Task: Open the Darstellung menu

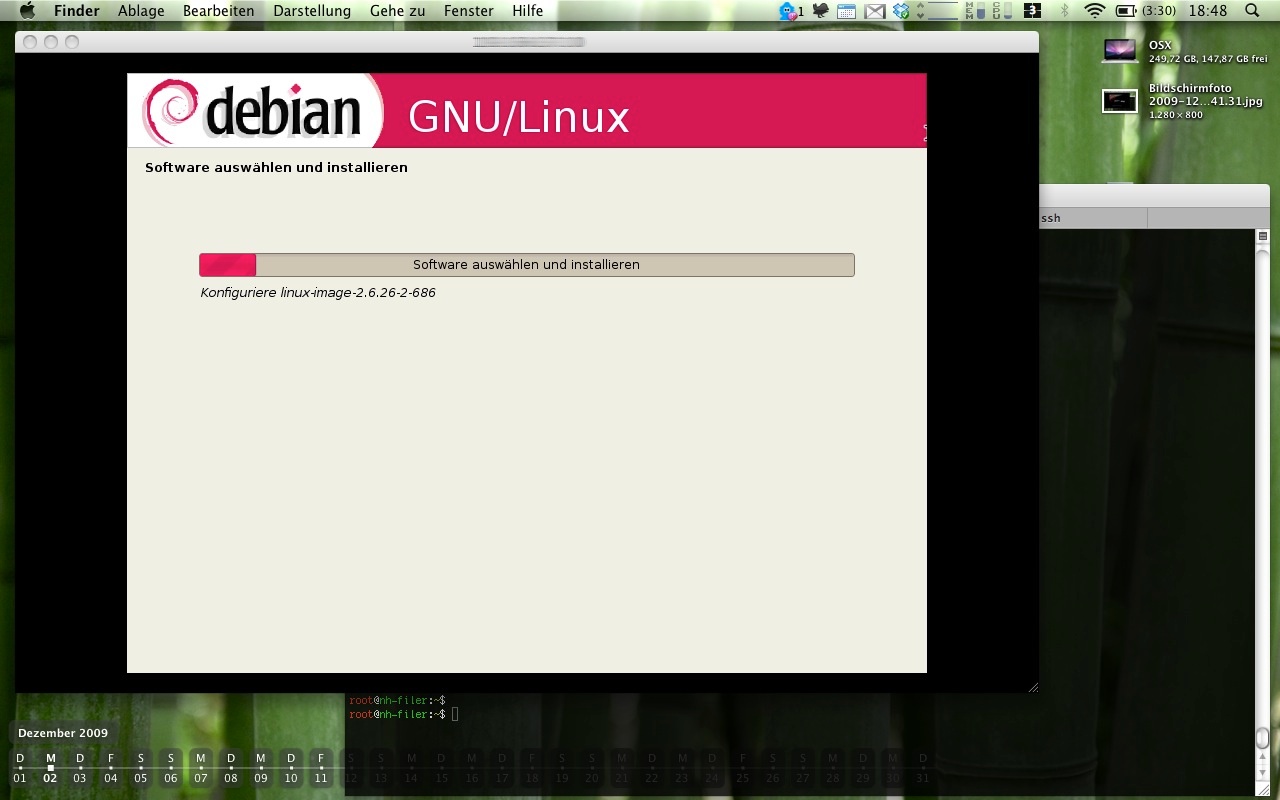Action: click(x=312, y=11)
